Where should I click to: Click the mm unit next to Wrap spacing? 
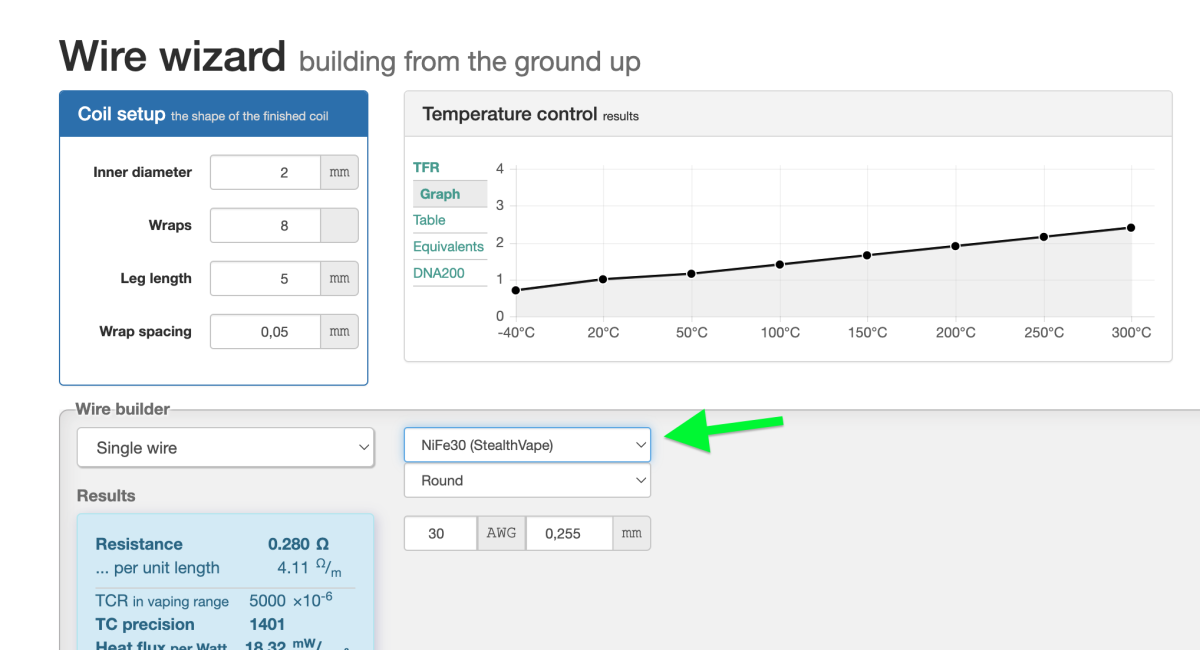(340, 331)
